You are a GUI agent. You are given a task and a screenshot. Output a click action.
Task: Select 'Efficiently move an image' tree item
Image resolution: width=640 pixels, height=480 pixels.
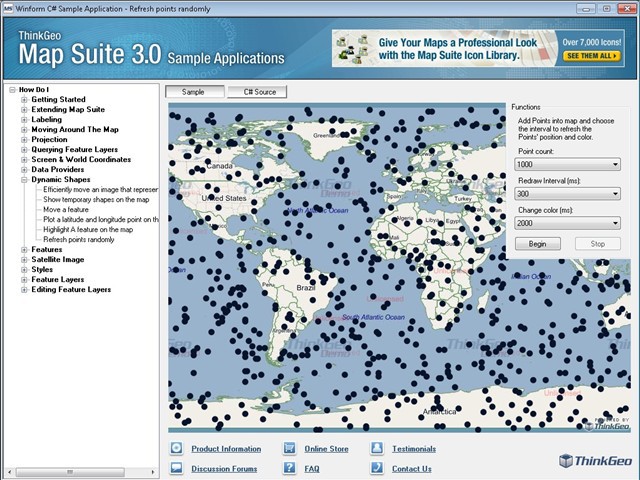pos(100,189)
